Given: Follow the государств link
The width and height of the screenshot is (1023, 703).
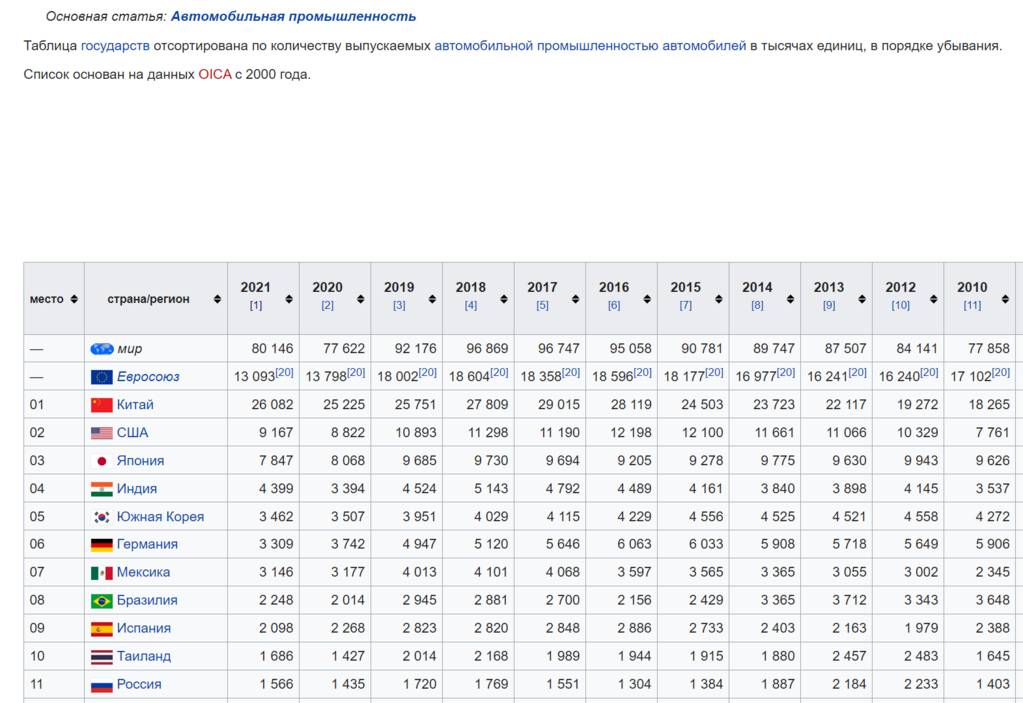Looking at the screenshot, I should pyautogui.click(x=115, y=46).
